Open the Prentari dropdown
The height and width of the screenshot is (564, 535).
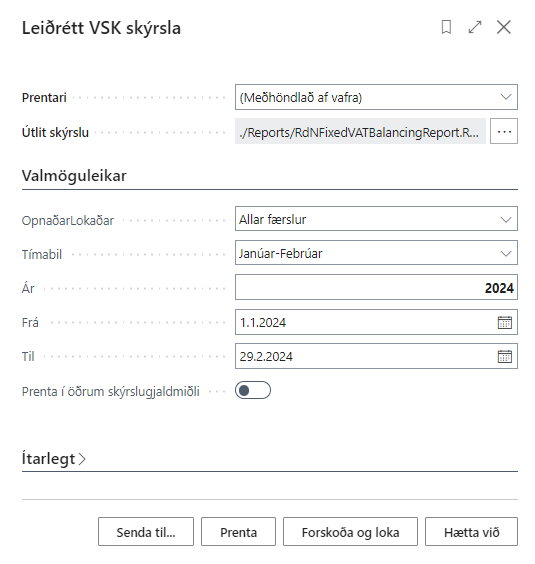(x=376, y=97)
